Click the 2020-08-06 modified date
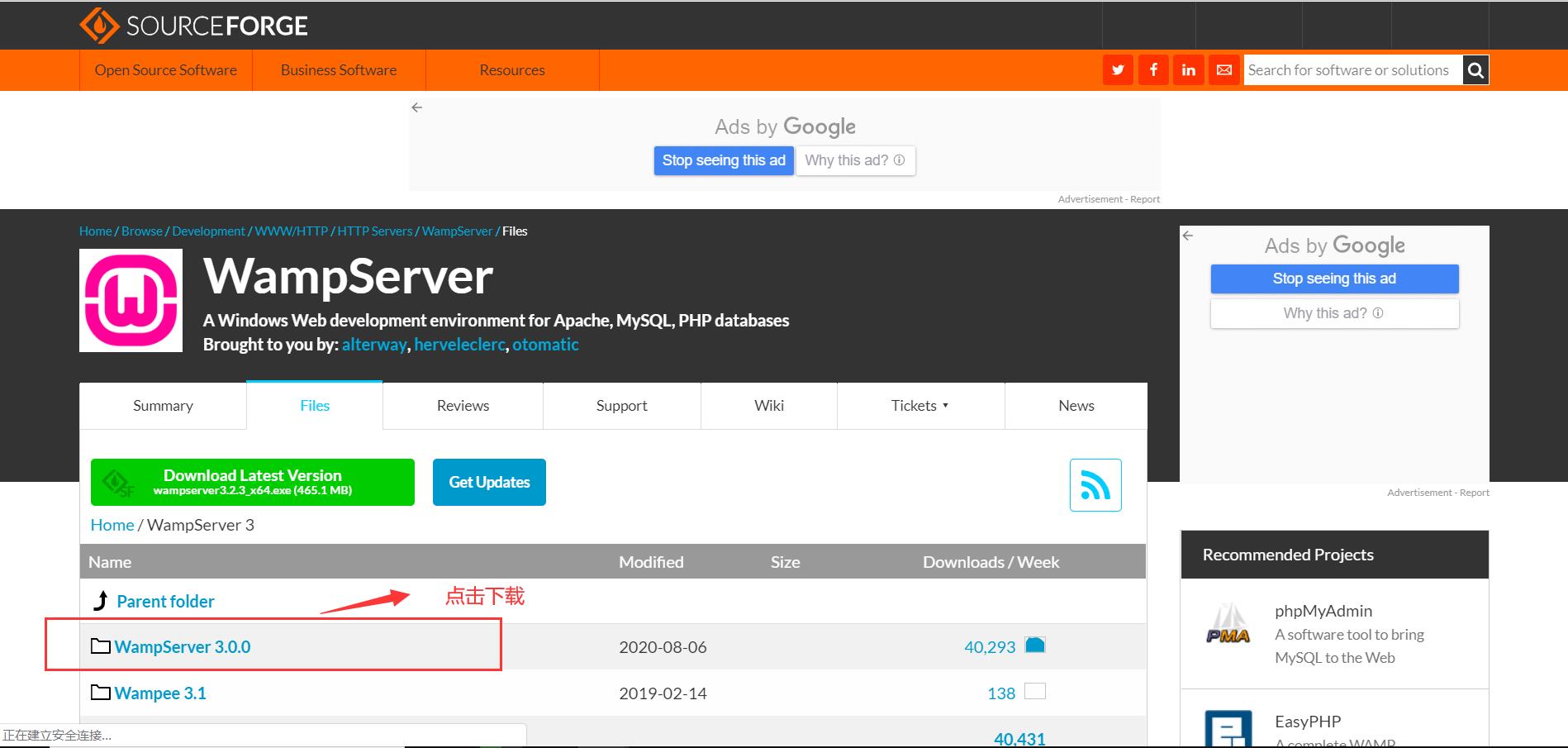 coord(663,647)
